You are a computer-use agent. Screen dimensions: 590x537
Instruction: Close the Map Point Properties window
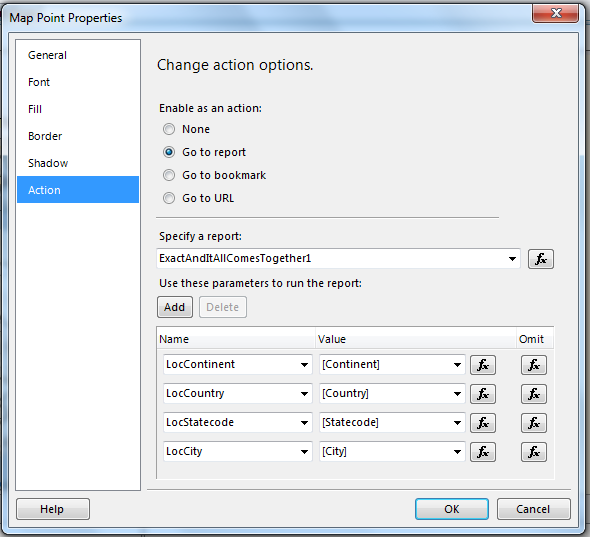coord(555,14)
